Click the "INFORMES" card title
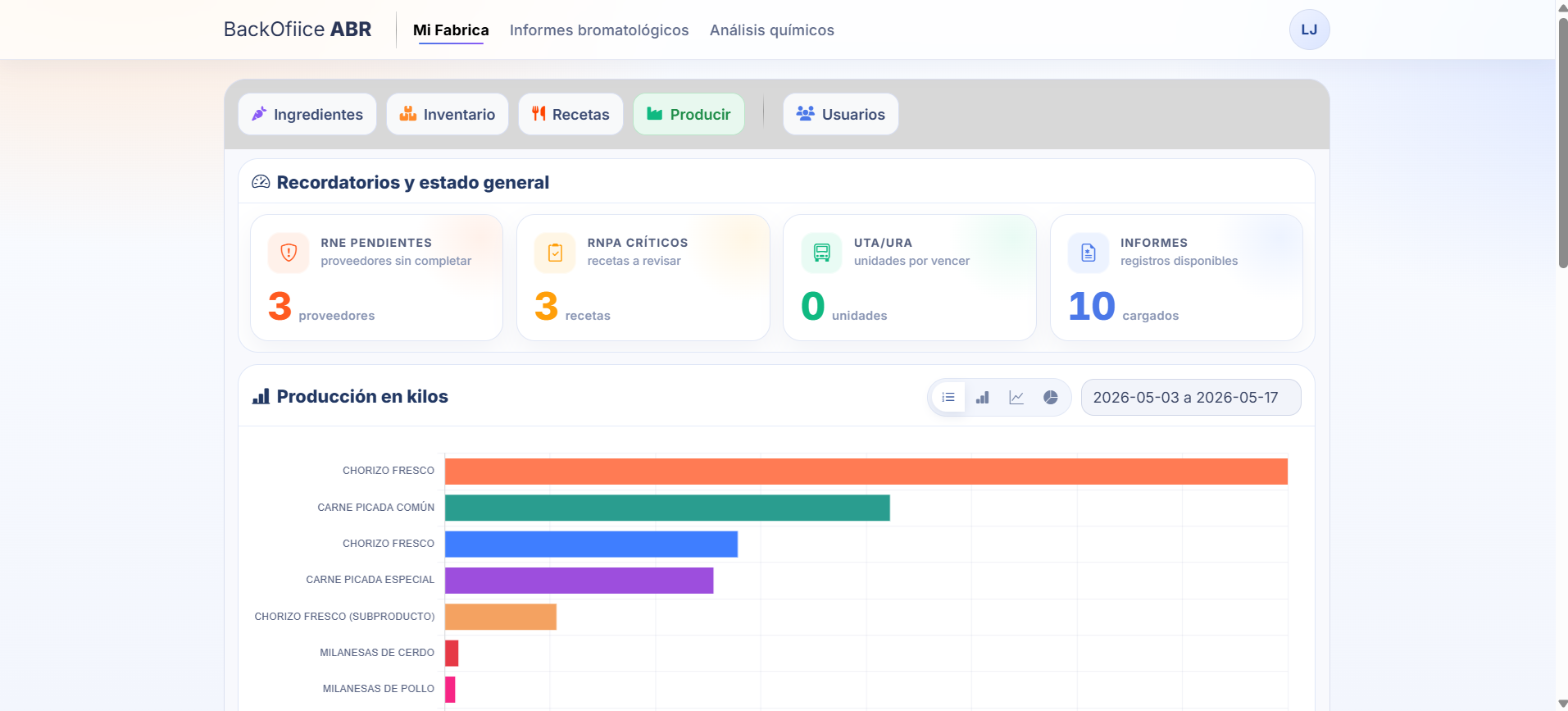 1154,243
